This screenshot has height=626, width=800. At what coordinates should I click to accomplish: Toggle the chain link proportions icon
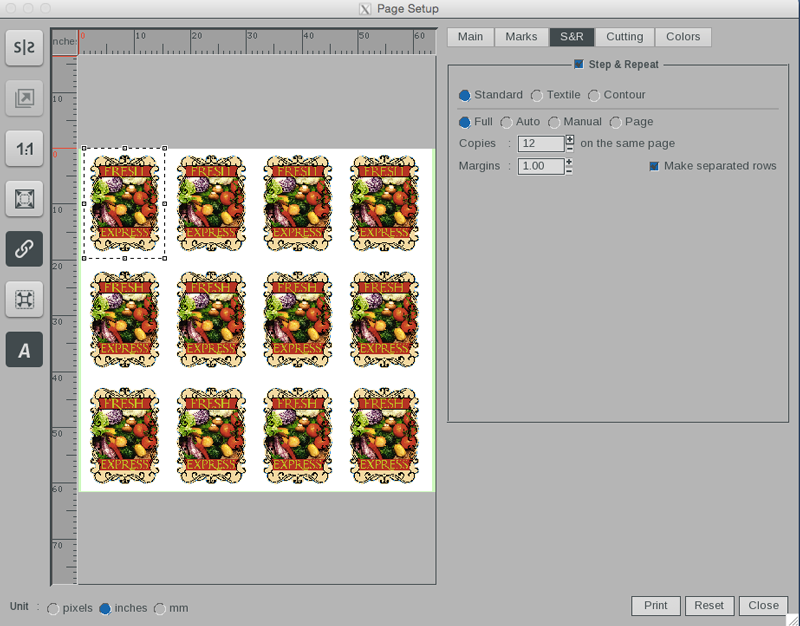[24, 248]
